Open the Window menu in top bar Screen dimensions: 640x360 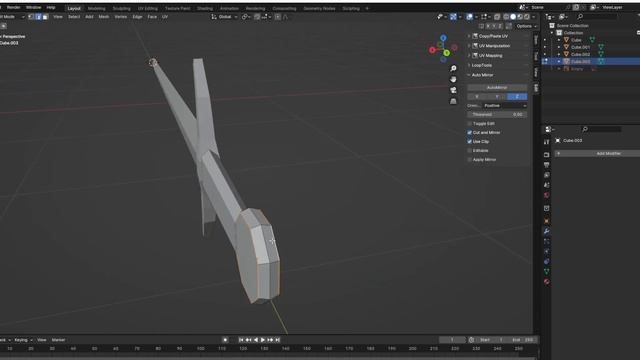pos(33,7)
